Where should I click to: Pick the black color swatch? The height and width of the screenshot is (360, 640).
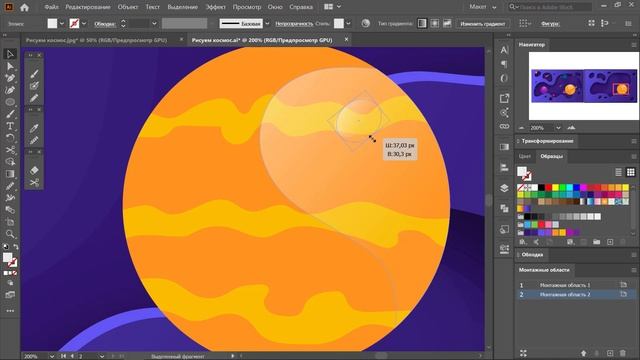542,187
